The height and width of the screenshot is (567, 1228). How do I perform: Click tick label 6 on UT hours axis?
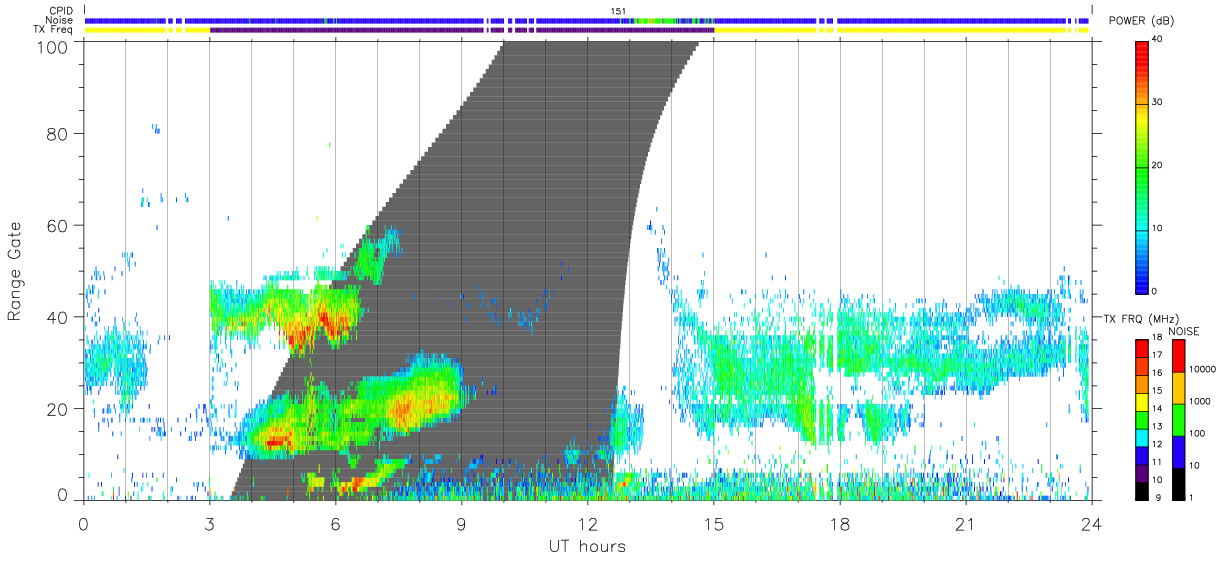(x=335, y=524)
